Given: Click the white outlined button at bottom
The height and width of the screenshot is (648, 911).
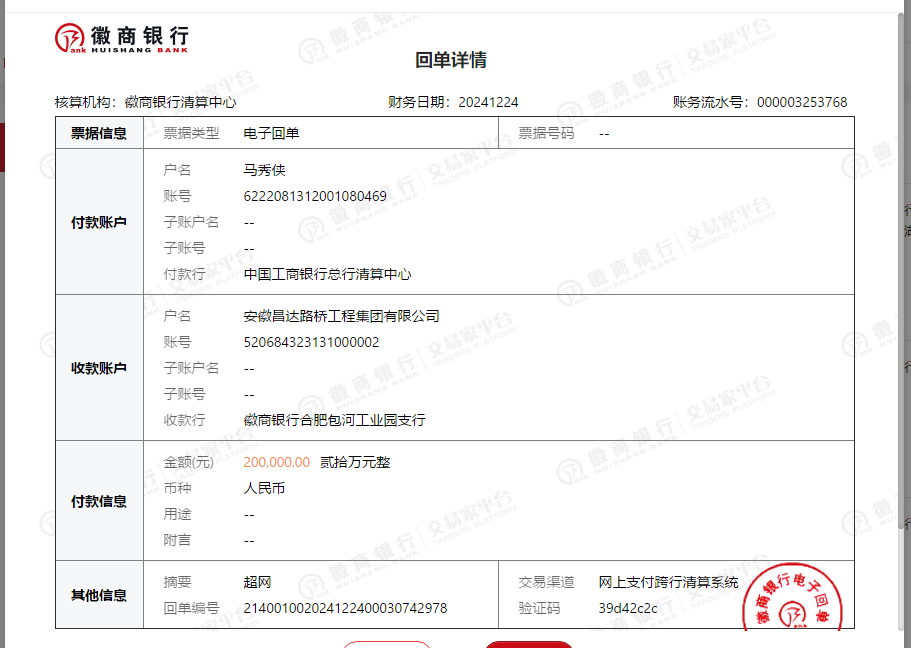Looking at the screenshot, I should pos(387,644).
